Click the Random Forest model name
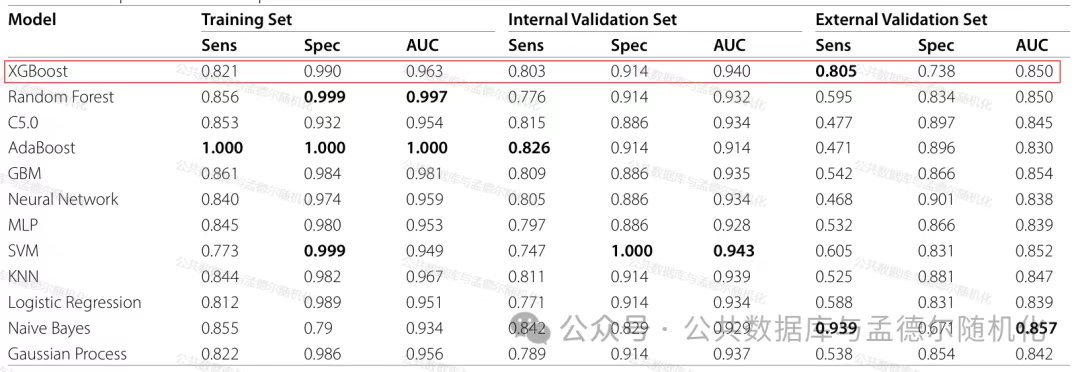Screen dimensions: 1080x372 click(61, 97)
